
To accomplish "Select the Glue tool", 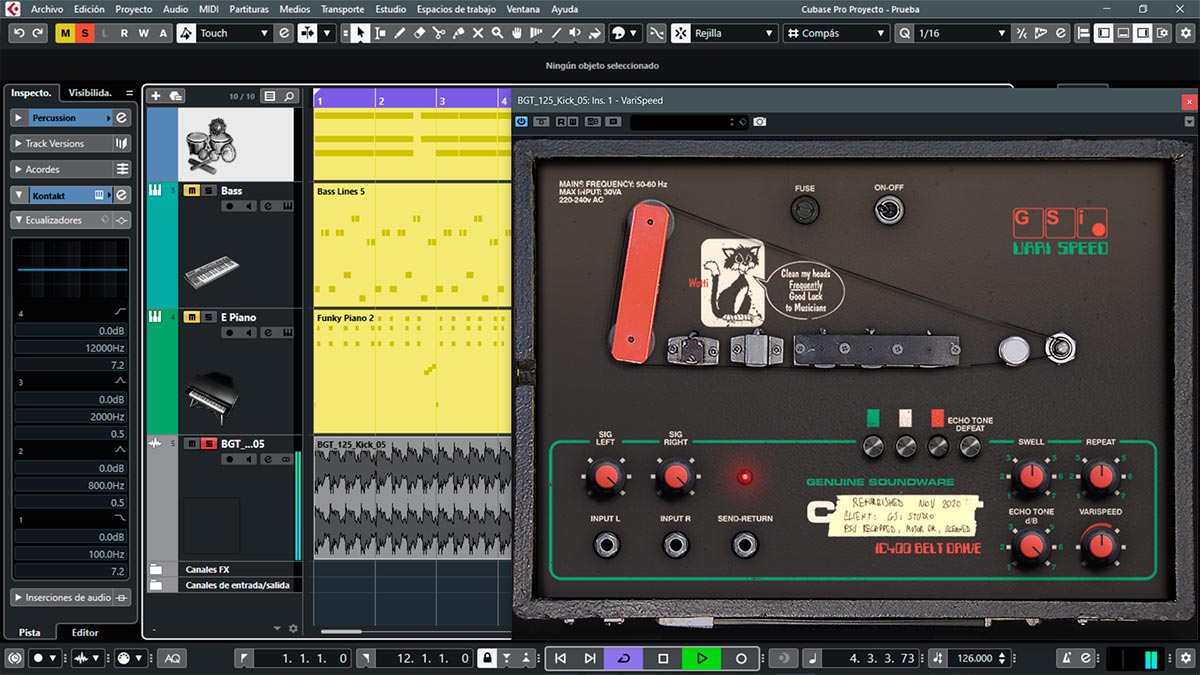I will pos(459,33).
